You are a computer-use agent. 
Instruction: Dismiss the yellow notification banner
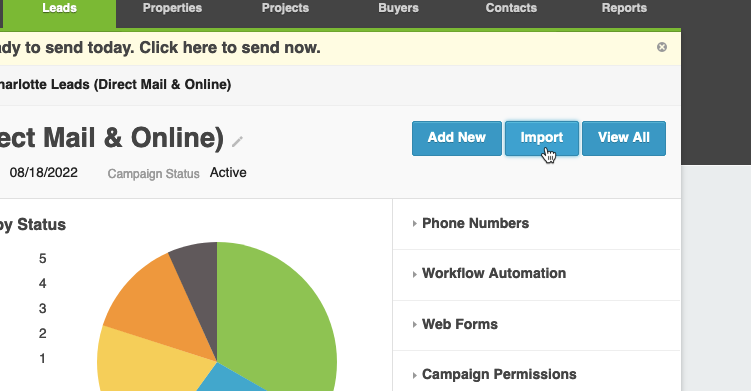[x=662, y=47]
